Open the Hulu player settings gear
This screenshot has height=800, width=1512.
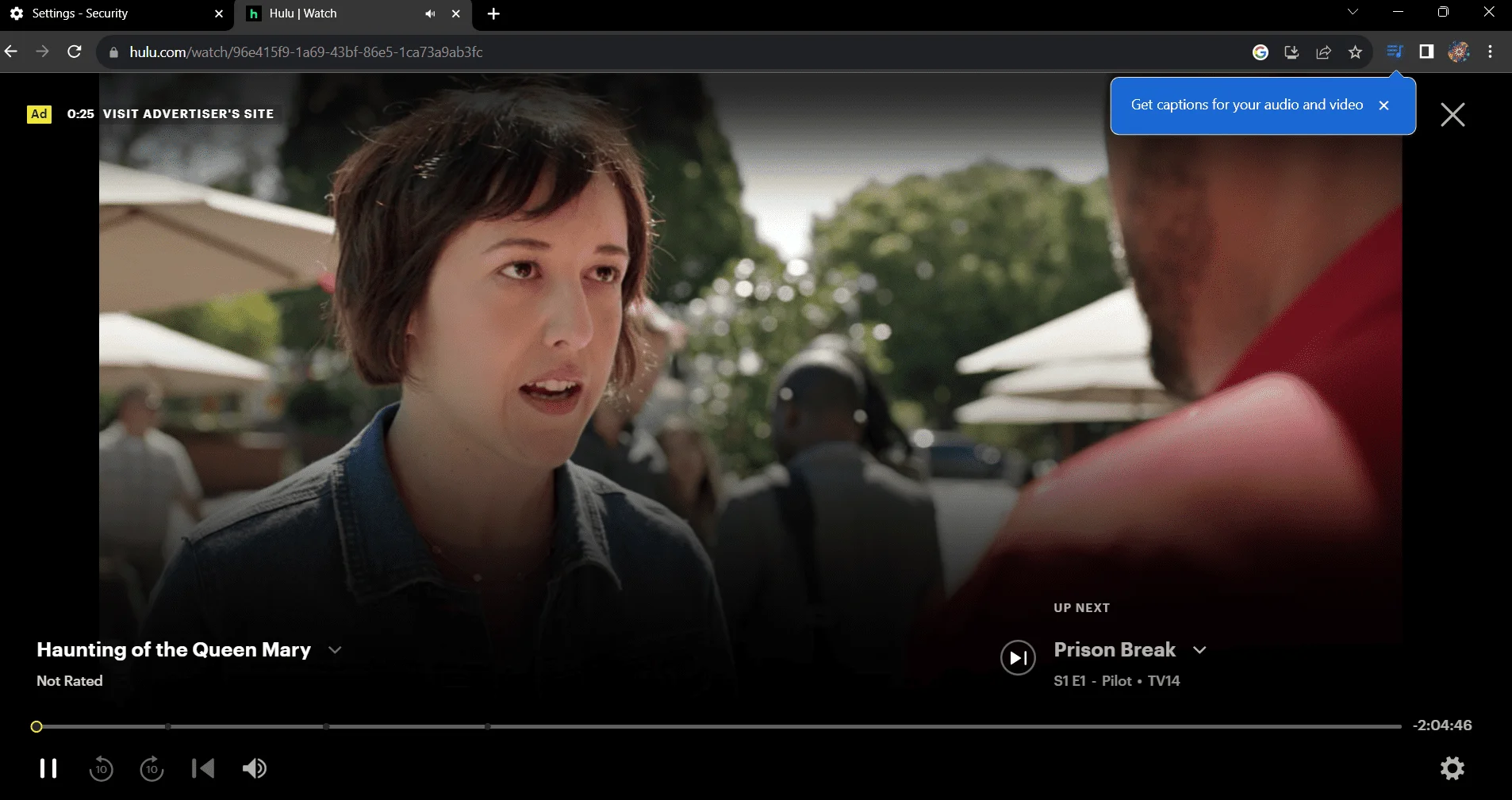[1453, 767]
